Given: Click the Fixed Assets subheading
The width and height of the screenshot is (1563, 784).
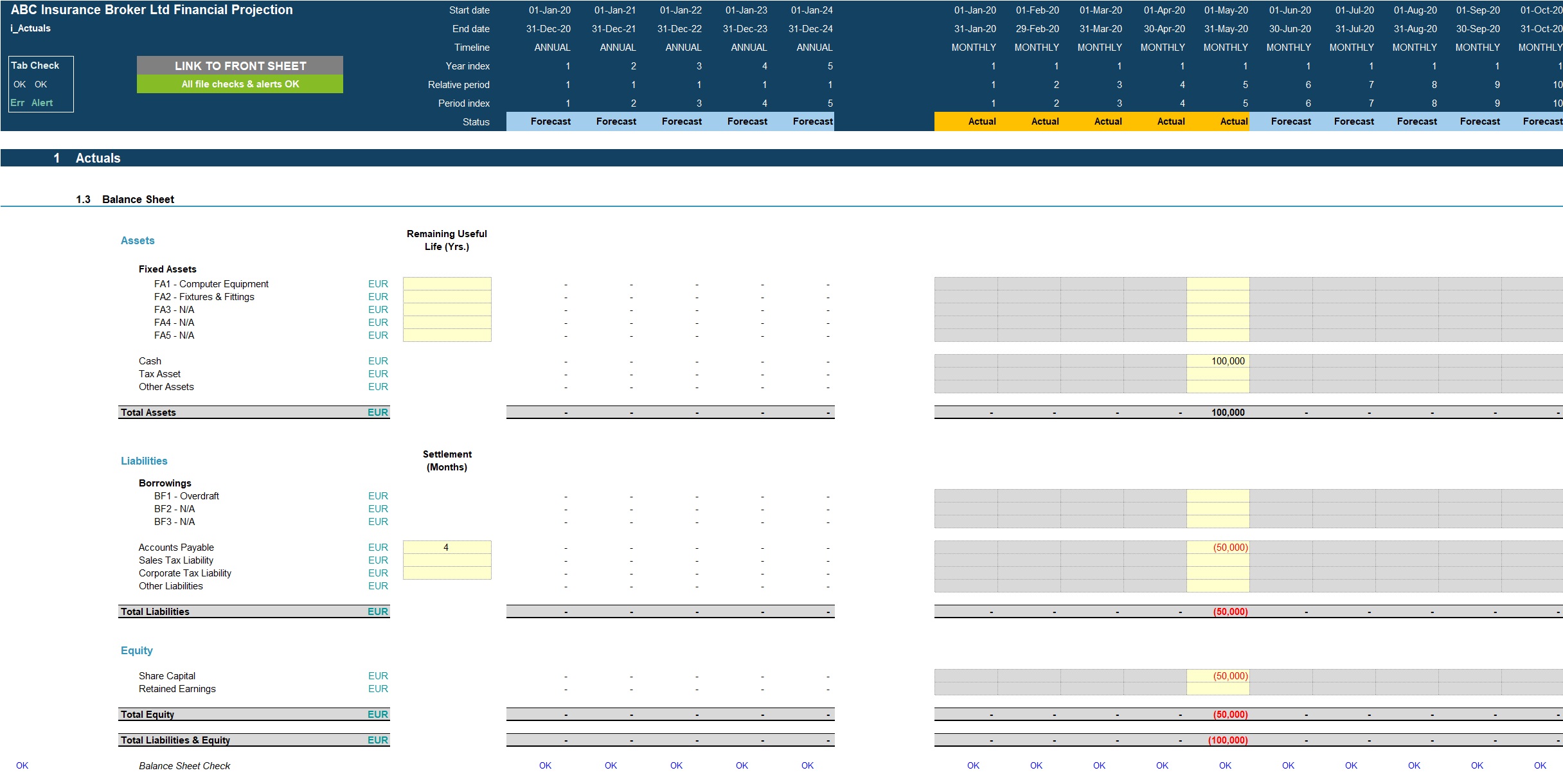Looking at the screenshot, I should coord(168,269).
